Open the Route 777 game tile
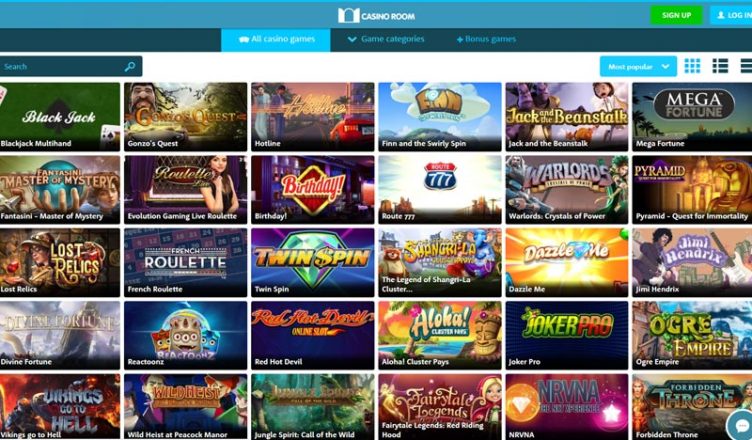Viewport: 752px width, 440px height. pyautogui.click(x=440, y=190)
